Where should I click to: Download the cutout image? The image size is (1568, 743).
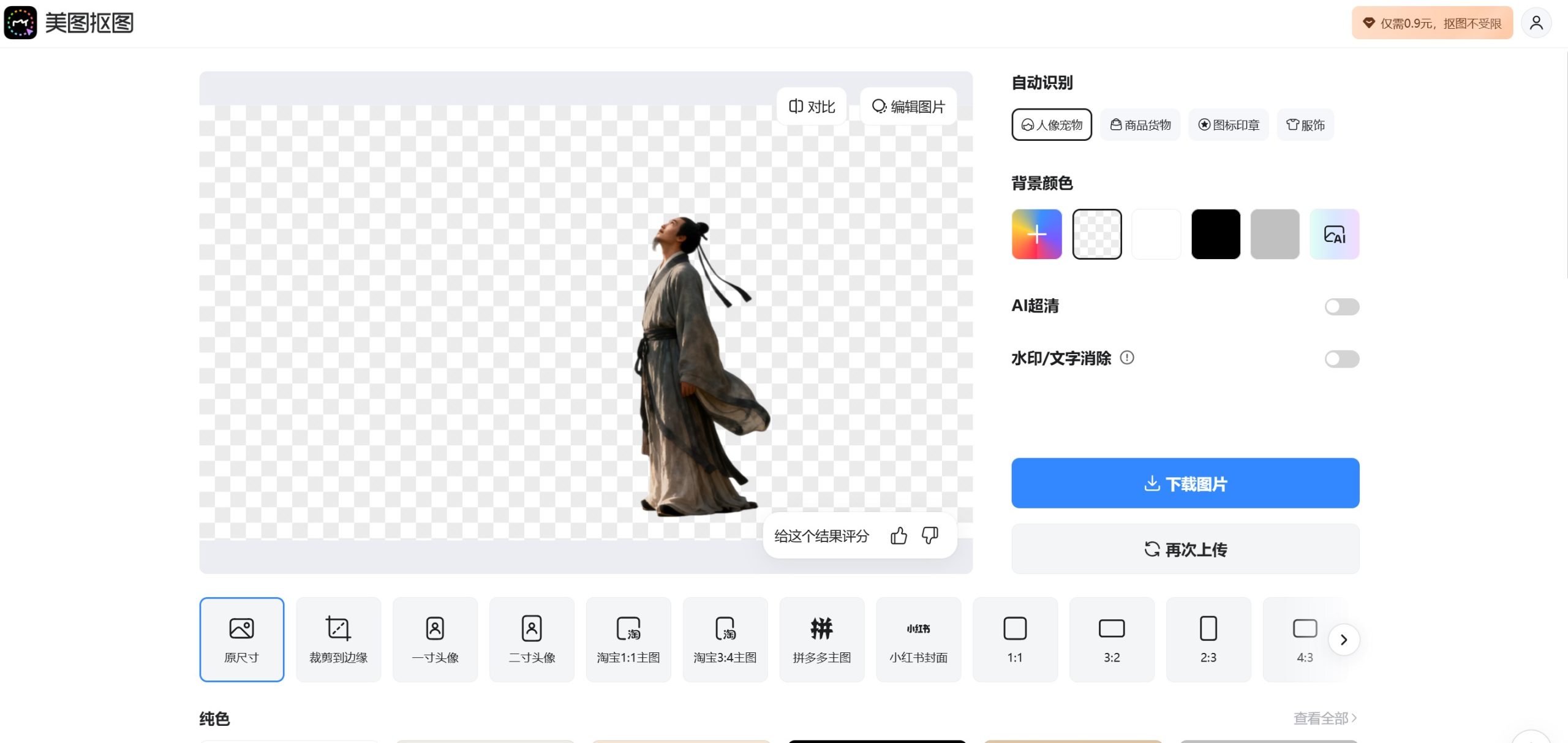(x=1185, y=483)
